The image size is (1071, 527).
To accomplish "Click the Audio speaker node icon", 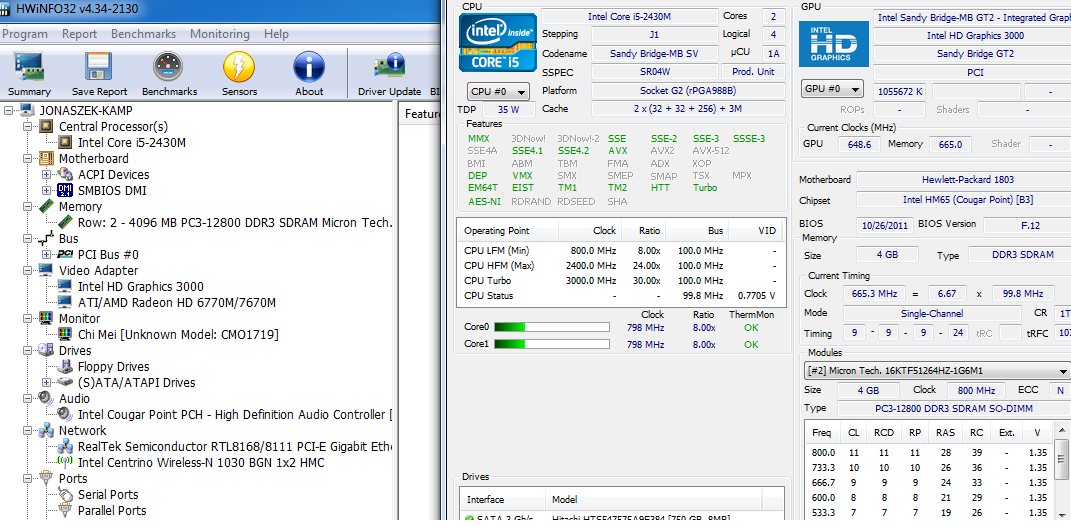I will pyautogui.click(x=47, y=399).
